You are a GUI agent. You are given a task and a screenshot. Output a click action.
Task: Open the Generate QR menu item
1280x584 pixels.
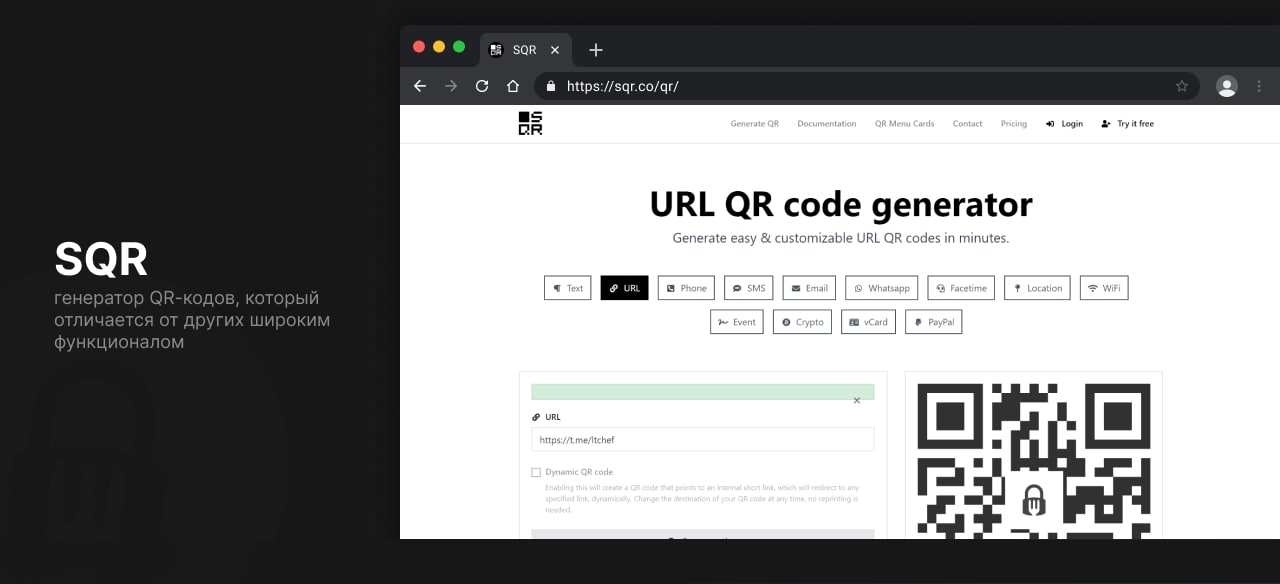[x=754, y=124]
